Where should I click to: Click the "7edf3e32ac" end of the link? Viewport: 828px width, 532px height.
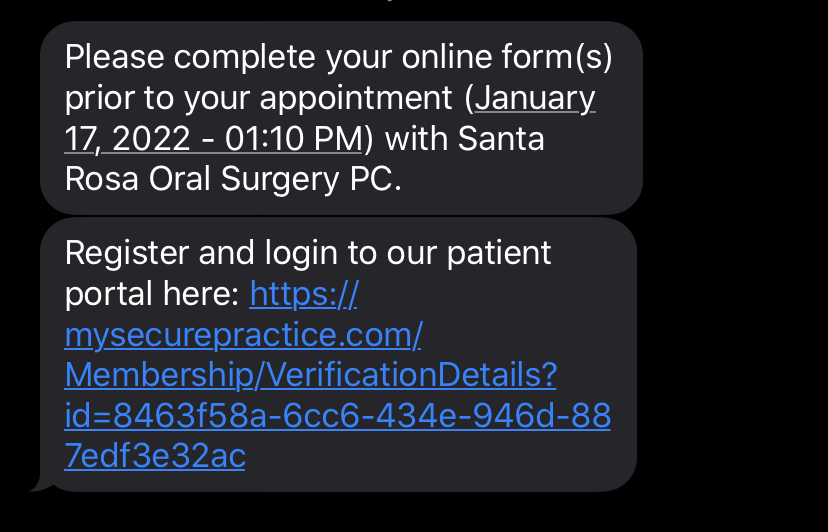155,455
